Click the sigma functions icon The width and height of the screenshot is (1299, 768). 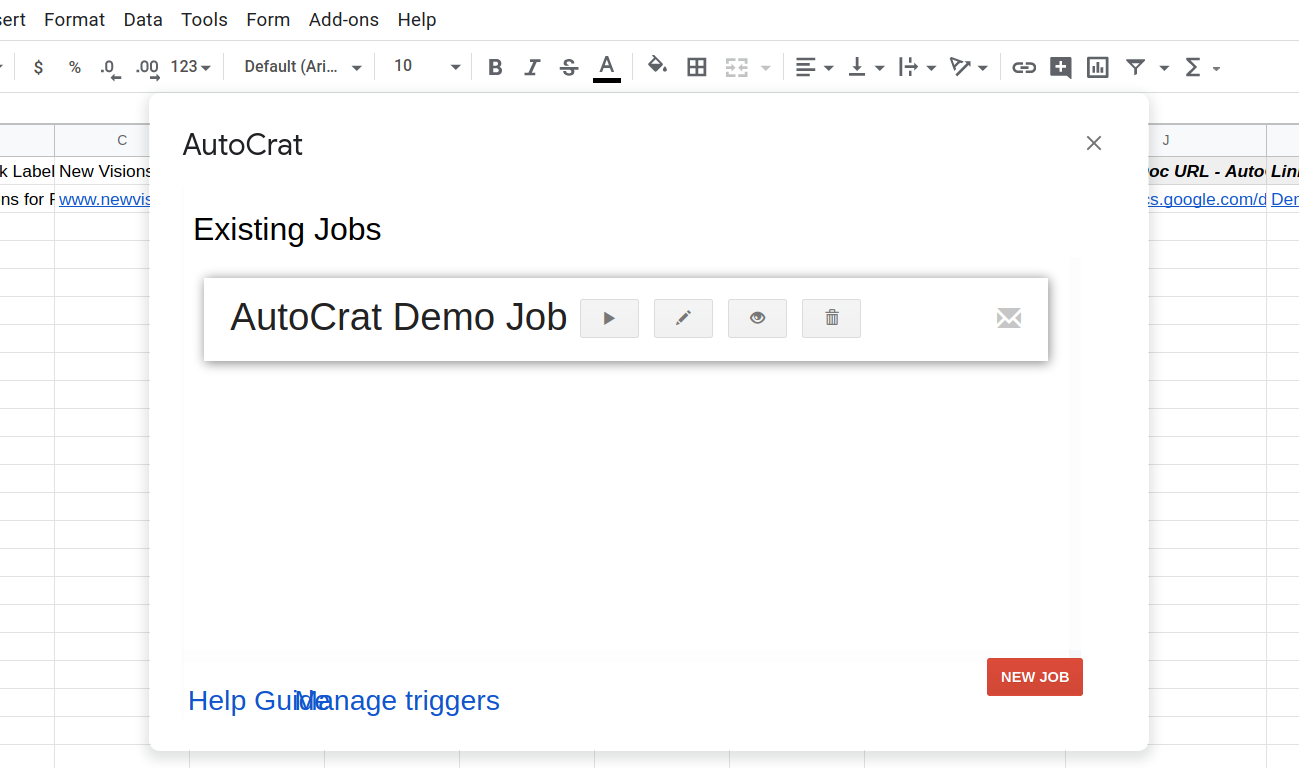point(1192,67)
